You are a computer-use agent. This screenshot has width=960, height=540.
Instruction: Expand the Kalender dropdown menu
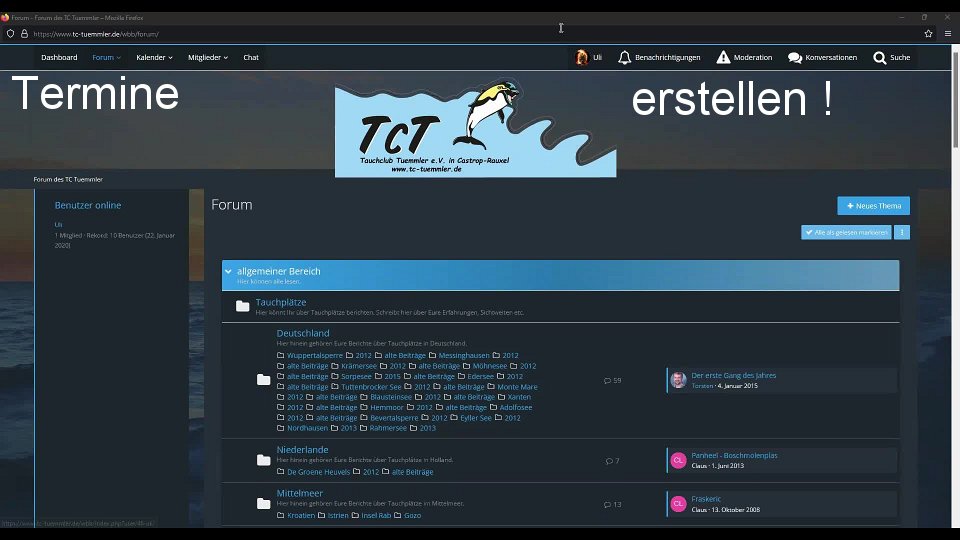click(154, 58)
